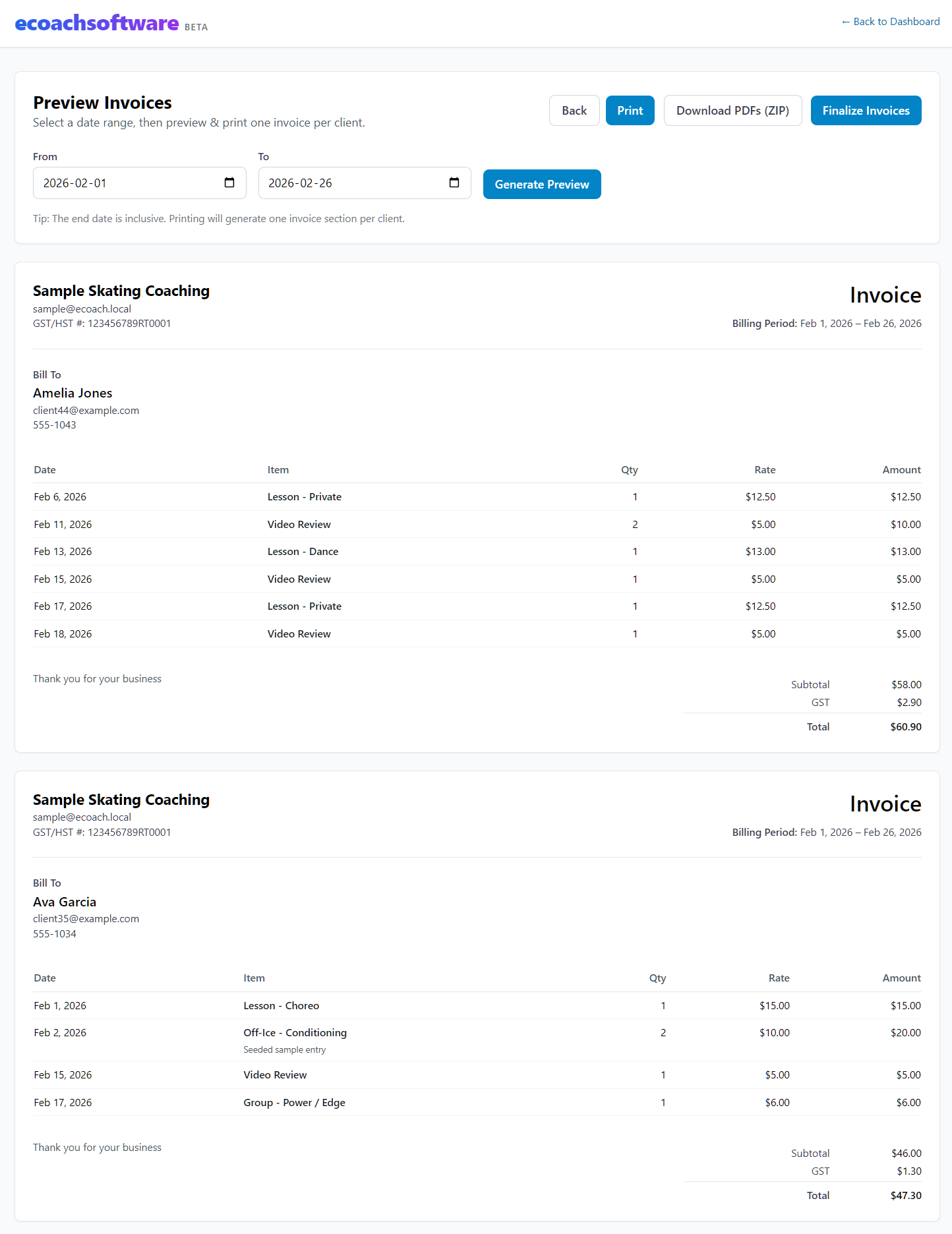The height and width of the screenshot is (1234, 952).
Task: Open the From date calendar picker icon
Action: [229, 183]
